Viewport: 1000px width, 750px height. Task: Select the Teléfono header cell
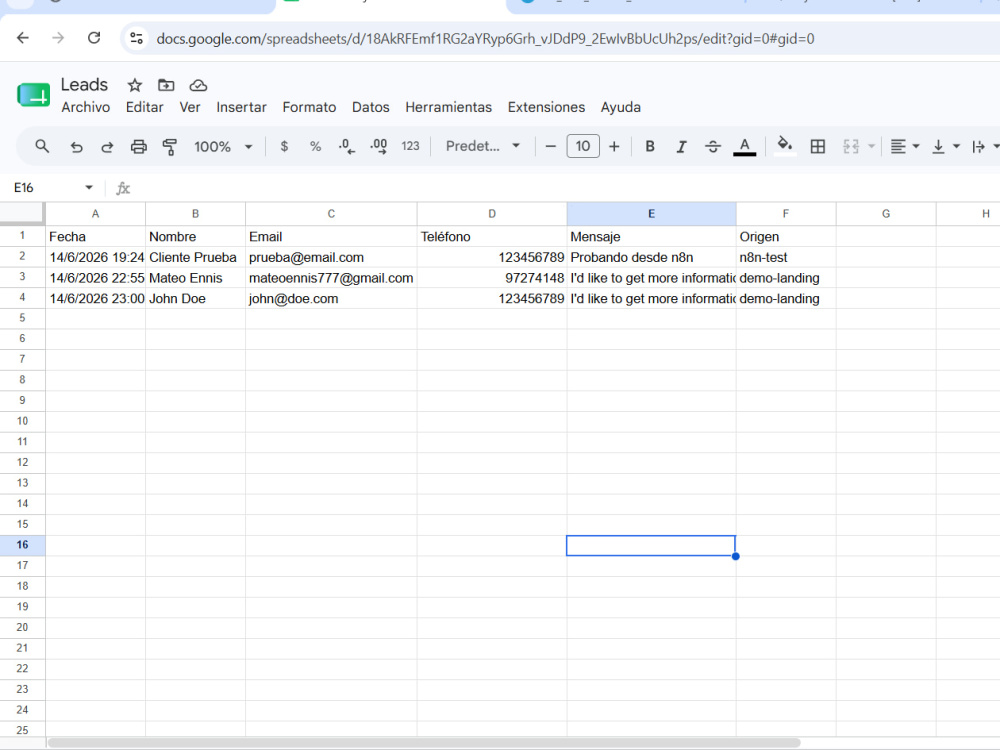click(x=492, y=237)
